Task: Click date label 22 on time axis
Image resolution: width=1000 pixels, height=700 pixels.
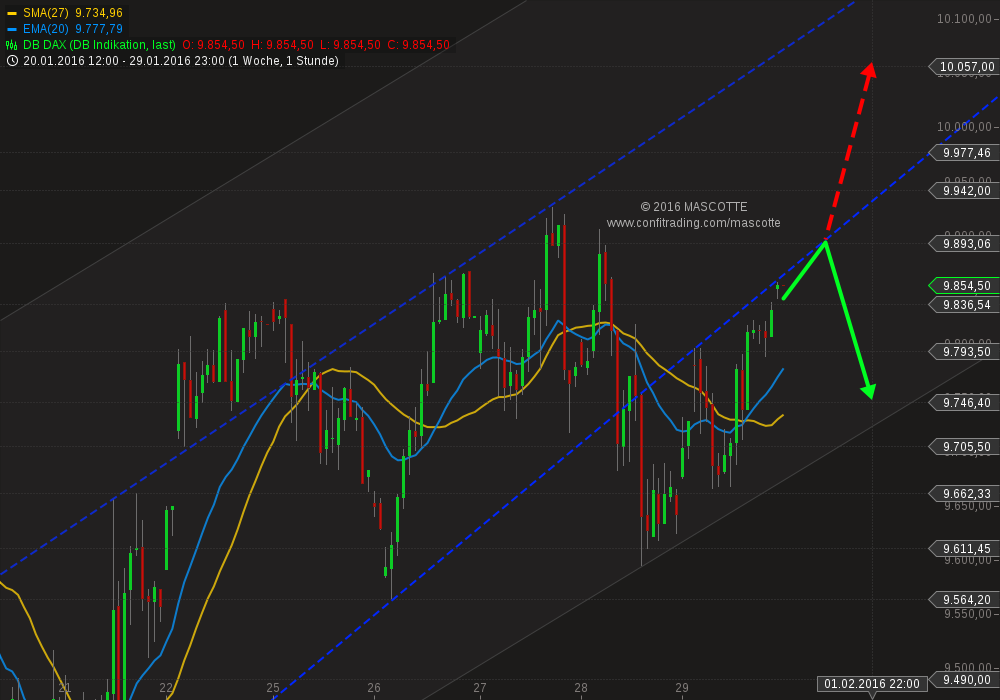Action: [x=166, y=688]
